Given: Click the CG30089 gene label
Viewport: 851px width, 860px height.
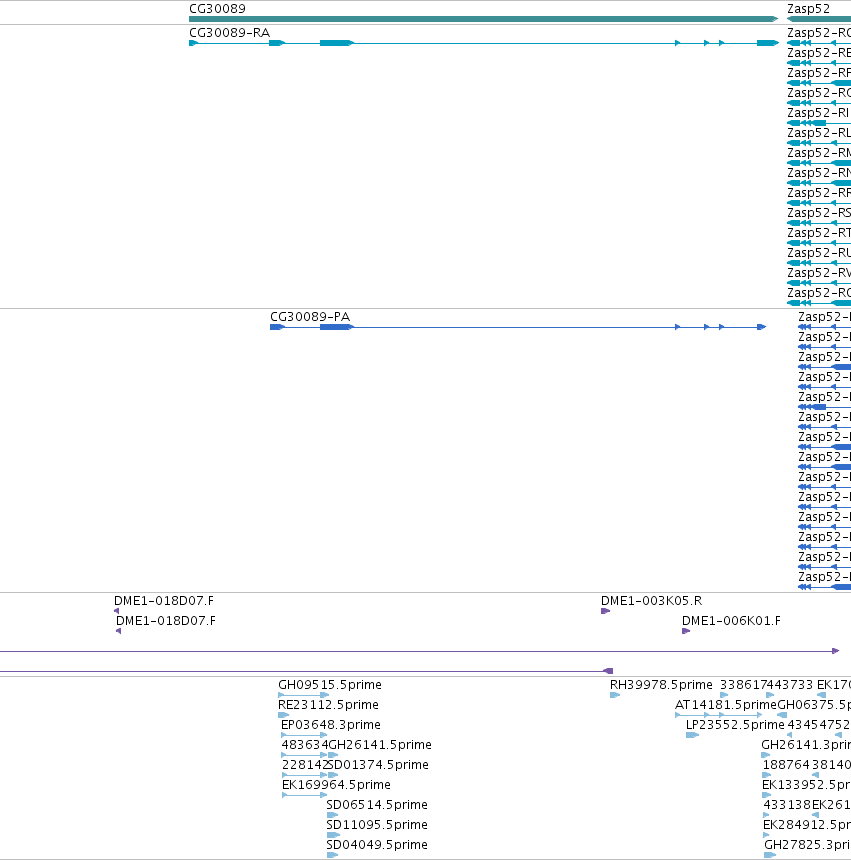Looking at the screenshot, I should tap(217, 9).
